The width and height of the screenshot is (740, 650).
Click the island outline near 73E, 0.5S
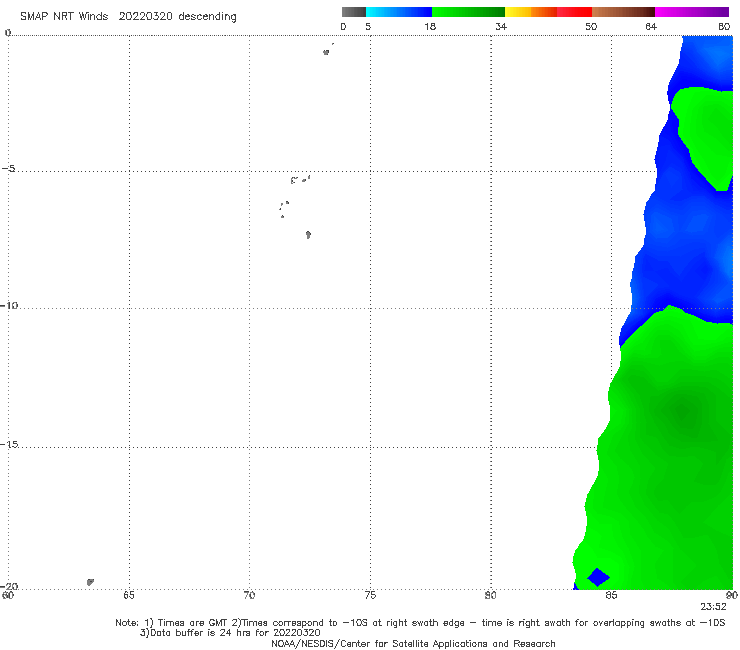click(x=326, y=52)
